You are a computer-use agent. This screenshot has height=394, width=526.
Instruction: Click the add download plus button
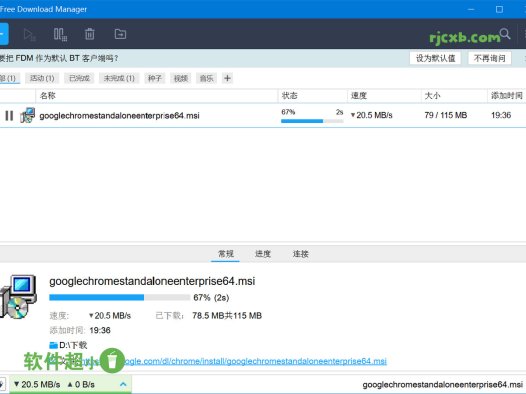(x=3, y=34)
